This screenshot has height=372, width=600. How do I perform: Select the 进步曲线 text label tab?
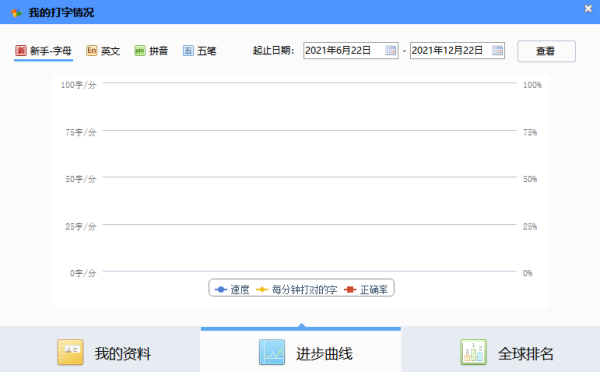coord(324,353)
